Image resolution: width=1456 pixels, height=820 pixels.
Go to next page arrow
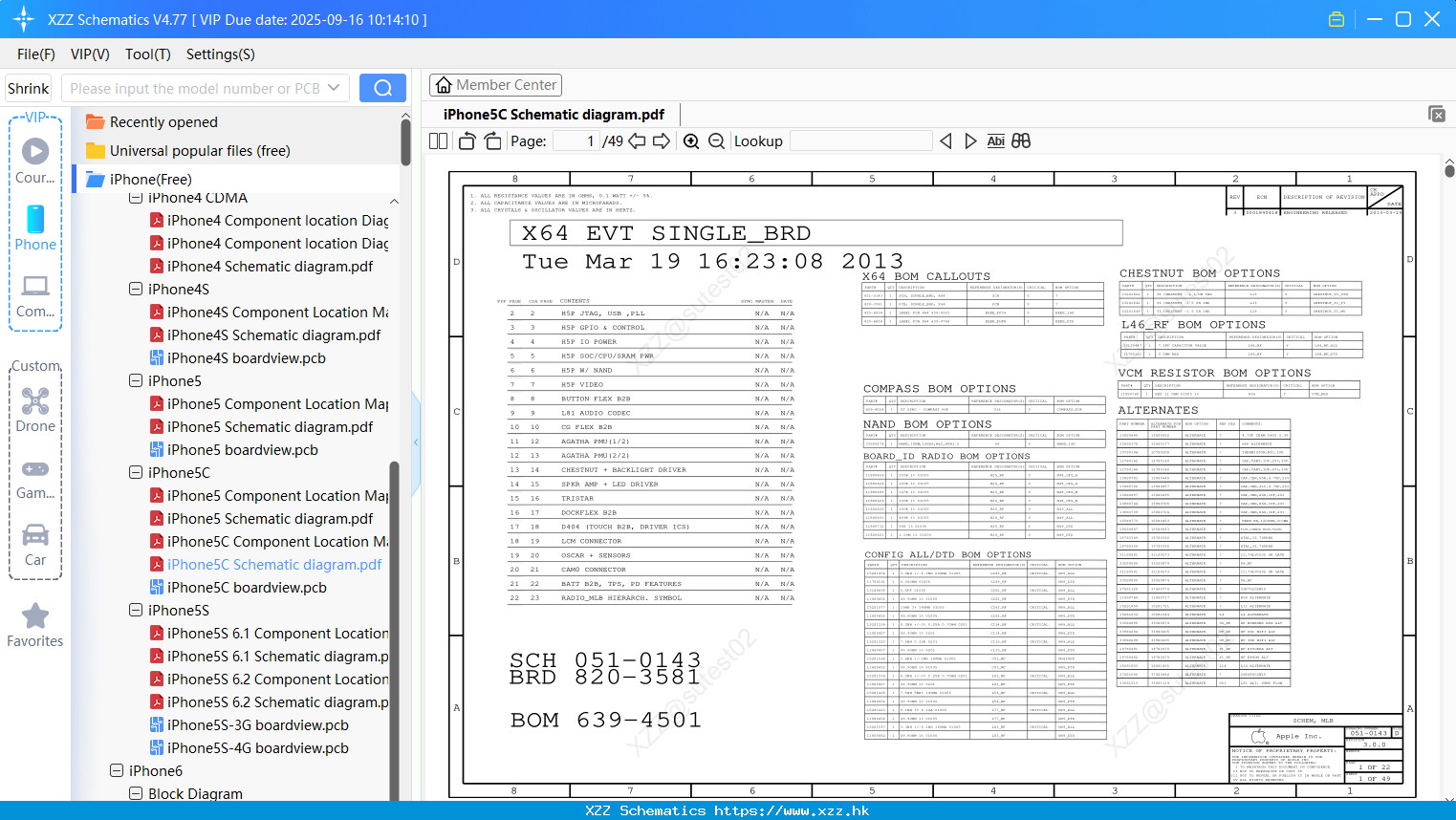tap(662, 141)
